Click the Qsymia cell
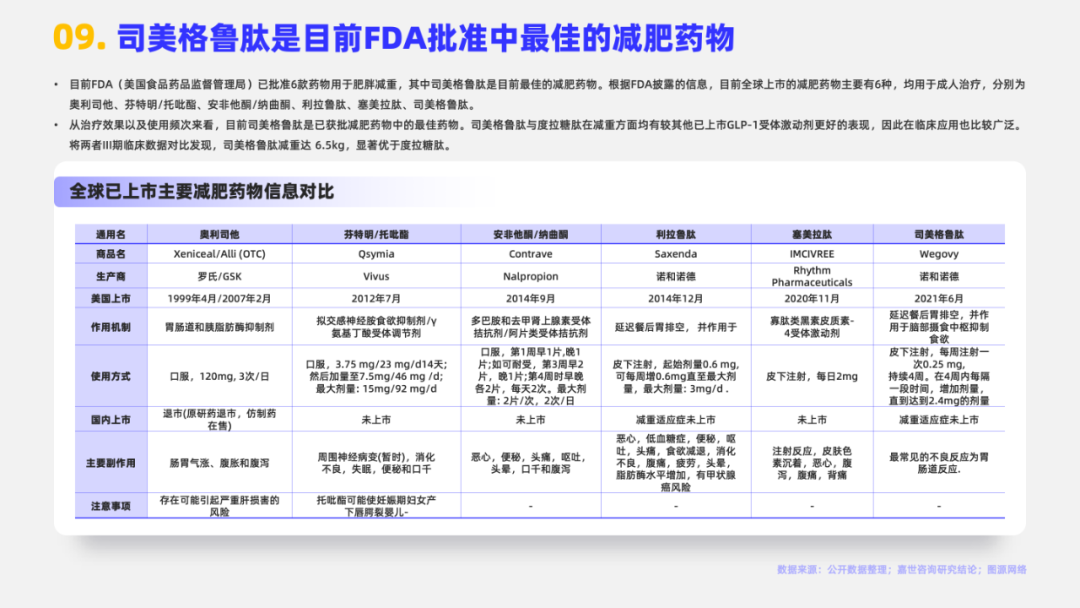1080x608 pixels. click(x=376, y=254)
